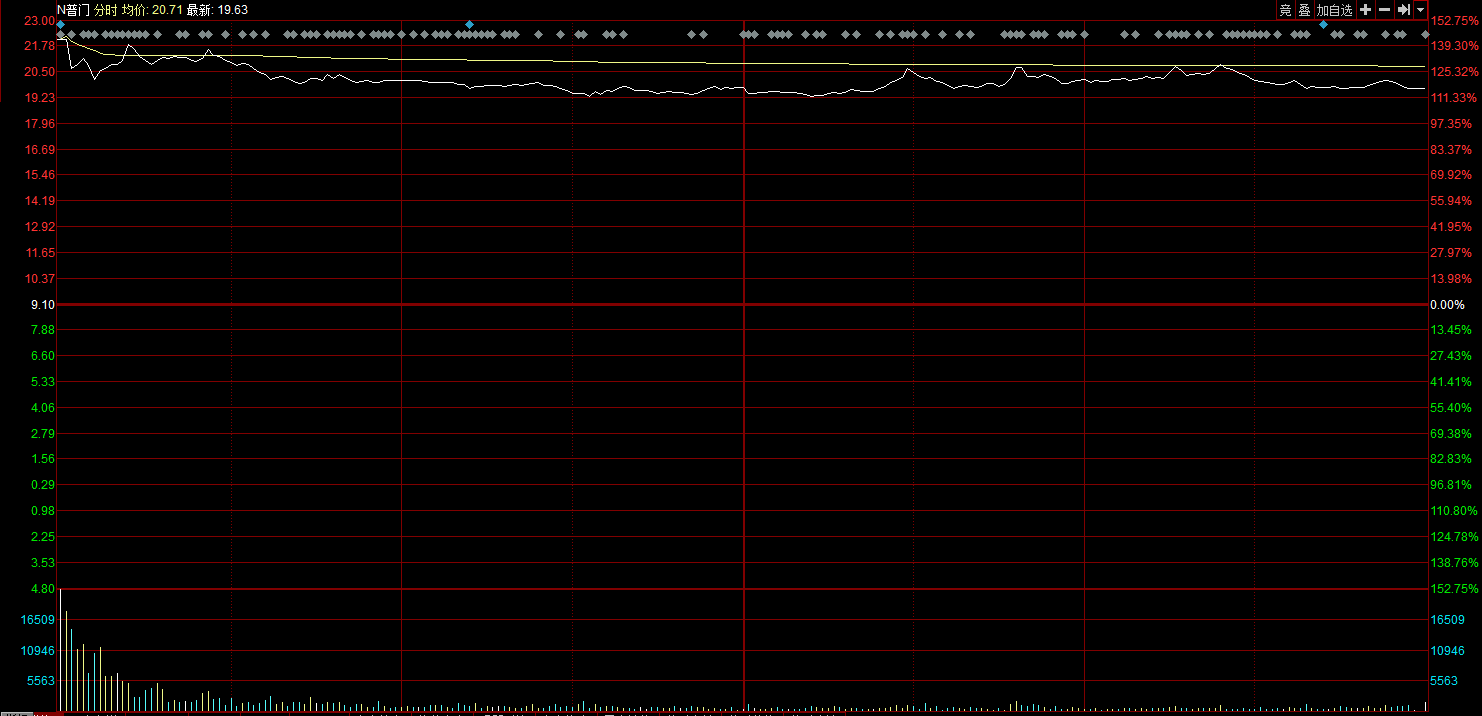Click the N普门 stock name label
This screenshot has height=716, width=1482.
click(73, 9)
